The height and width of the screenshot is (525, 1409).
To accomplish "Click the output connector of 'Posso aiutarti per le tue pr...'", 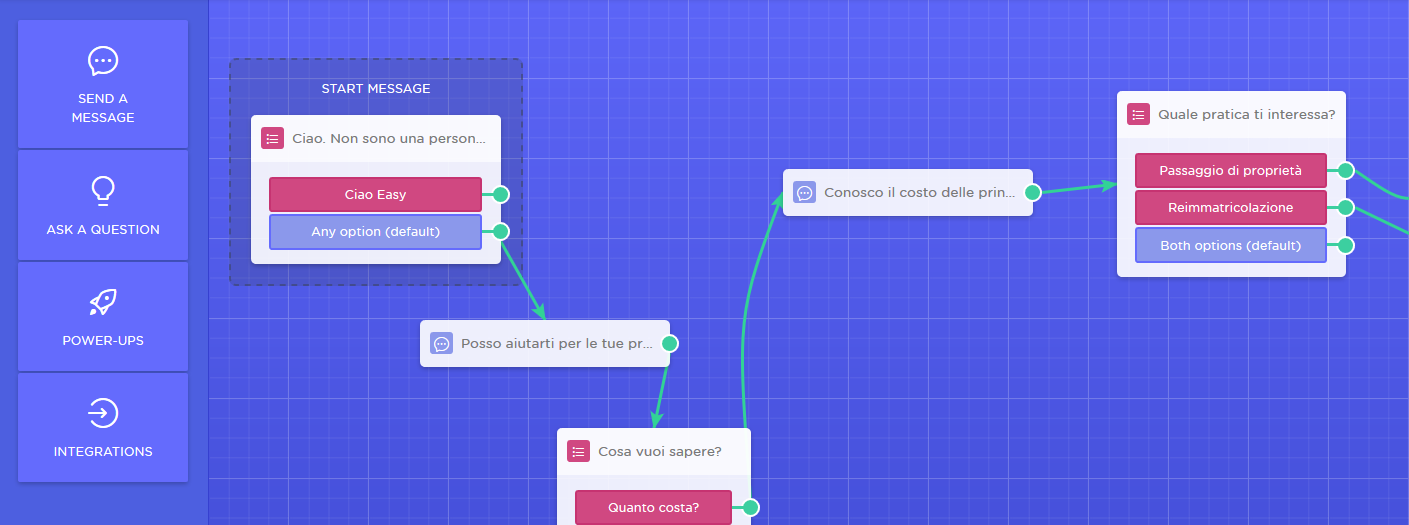I will pyautogui.click(x=670, y=343).
